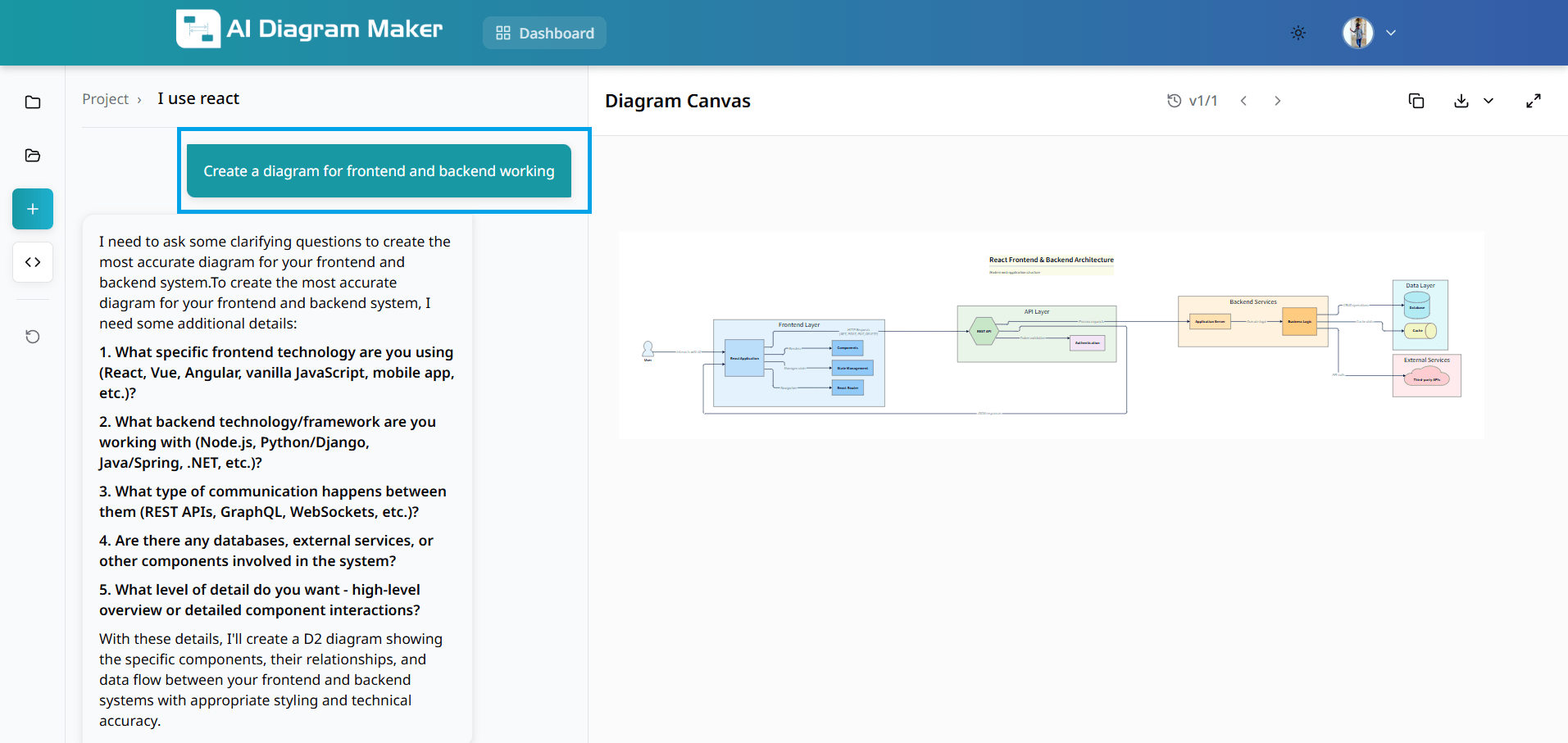
Task: Select the open folder icon in sidebar
Action: coord(32,155)
